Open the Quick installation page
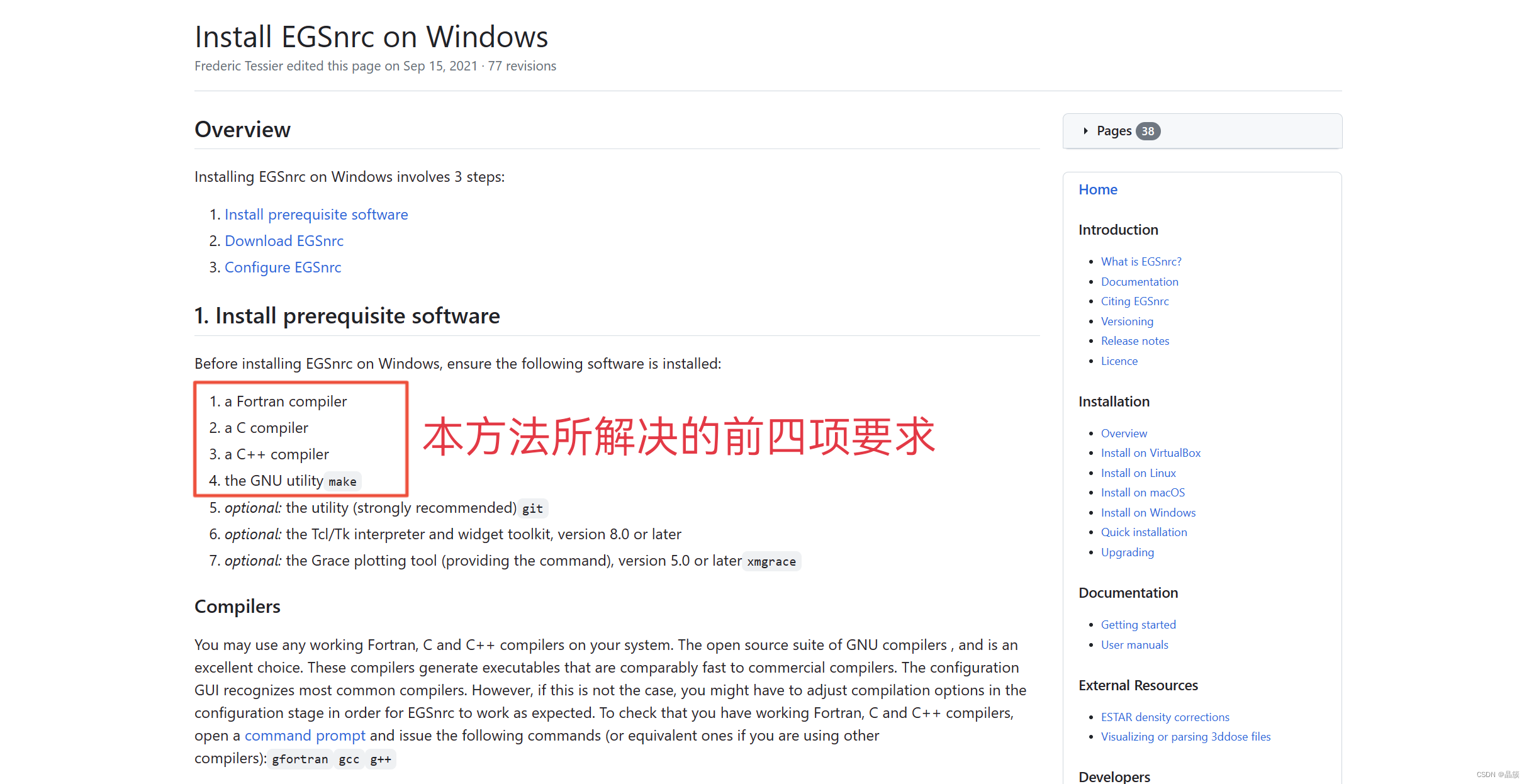 tap(1144, 532)
